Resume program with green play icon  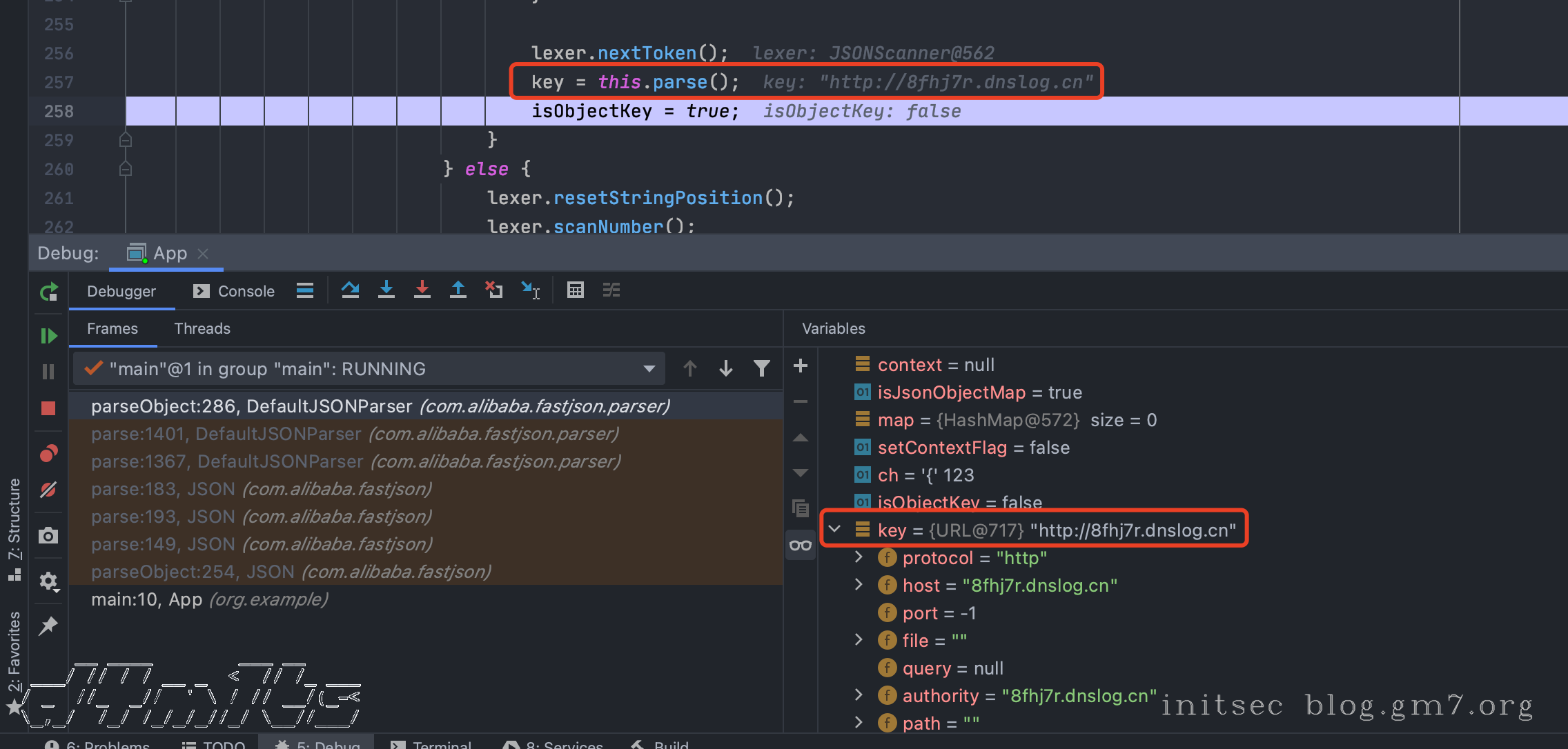[48, 336]
